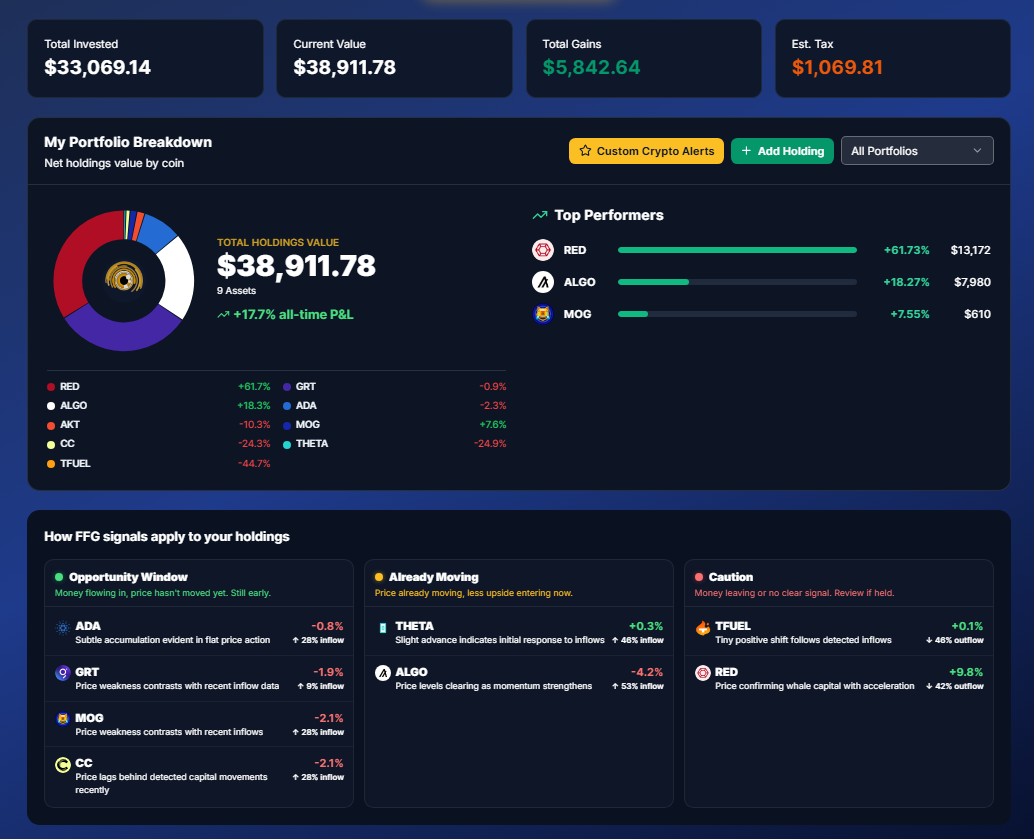Click the Add Holding button
This screenshot has height=839, width=1034.
pos(782,150)
